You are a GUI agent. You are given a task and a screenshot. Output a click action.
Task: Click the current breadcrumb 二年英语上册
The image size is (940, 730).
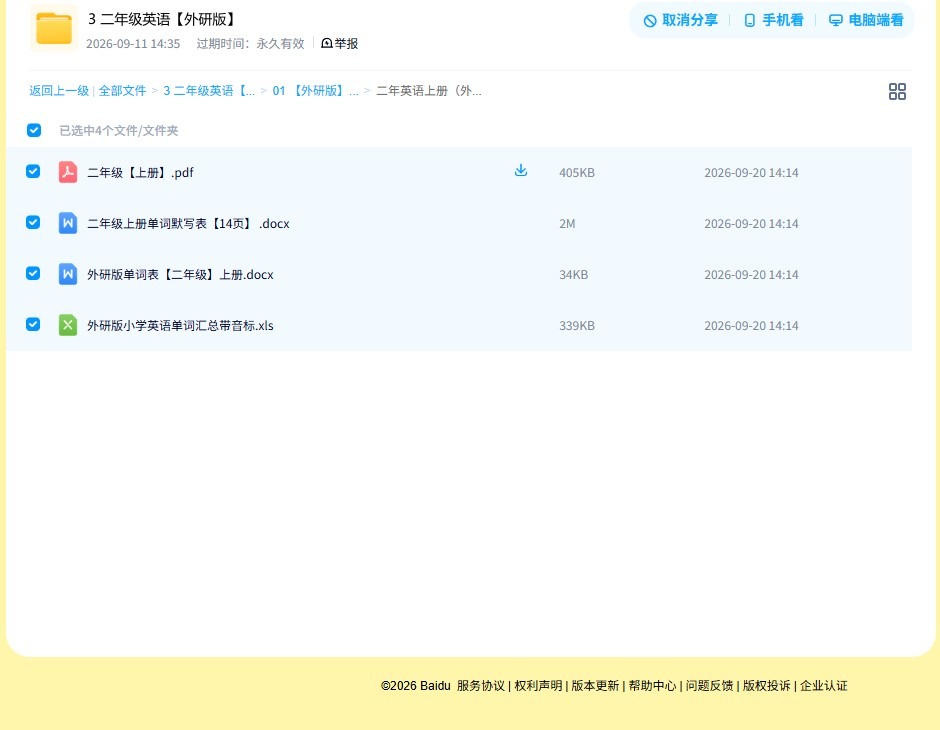[x=429, y=91]
